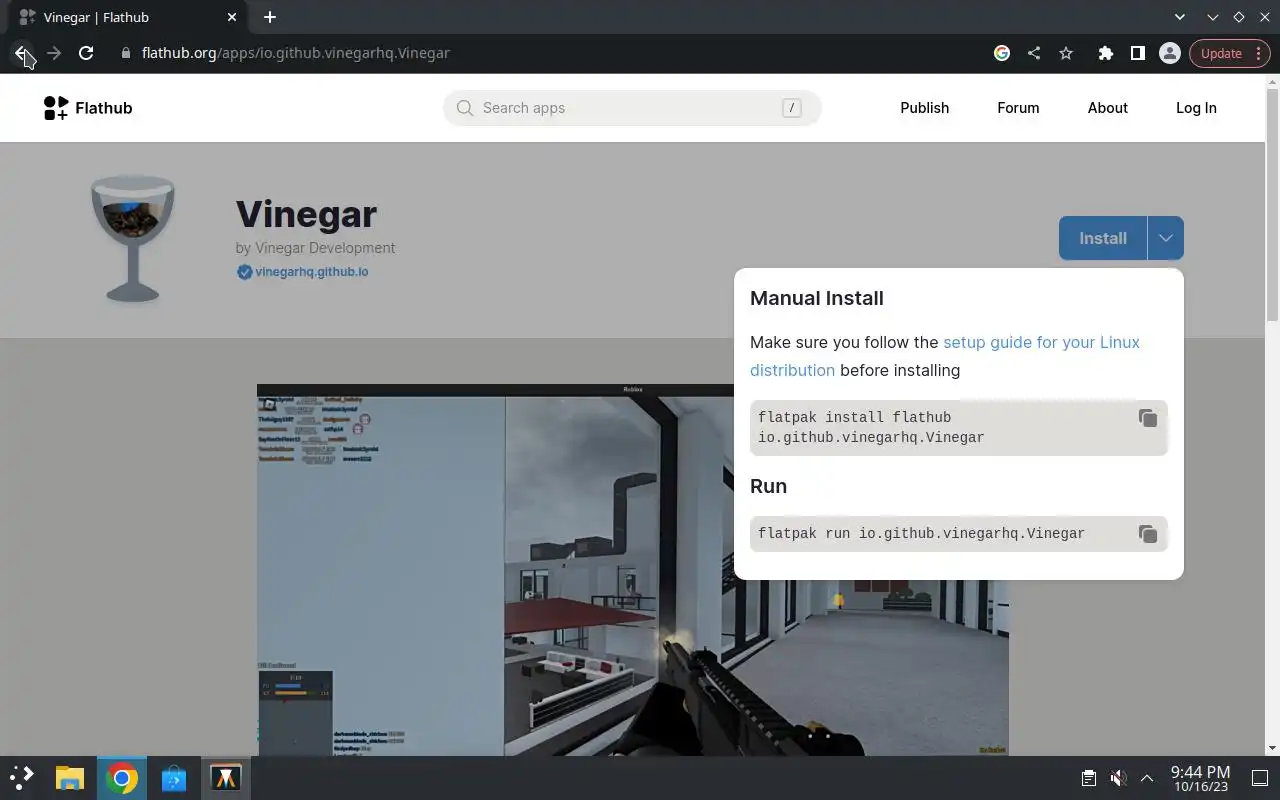The height and width of the screenshot is (800, 1280).
Task: Click the flatpak run command text
Action: point(921,534)
